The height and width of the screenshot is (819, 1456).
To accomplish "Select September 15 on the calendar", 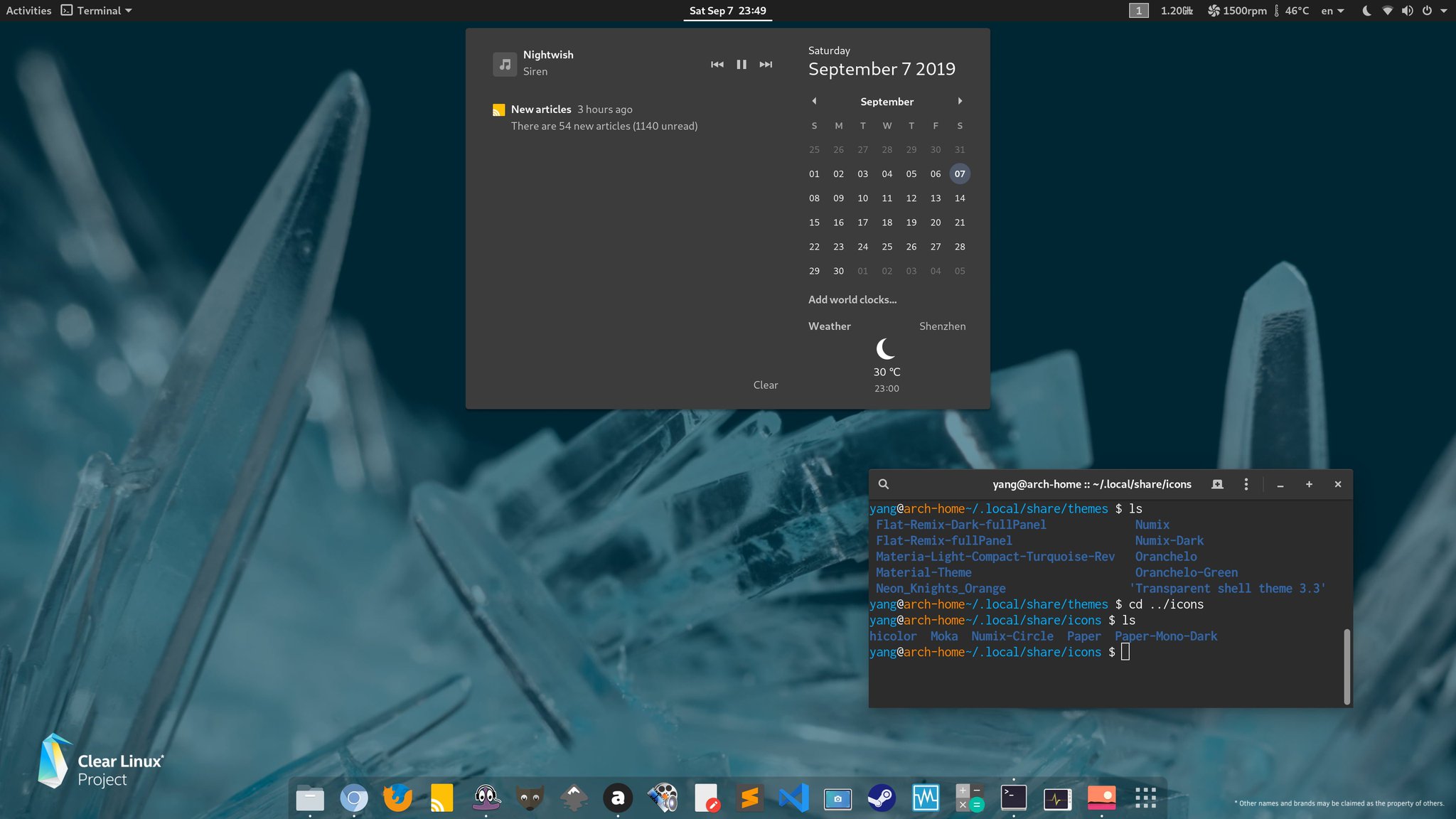I will (814, 222).
